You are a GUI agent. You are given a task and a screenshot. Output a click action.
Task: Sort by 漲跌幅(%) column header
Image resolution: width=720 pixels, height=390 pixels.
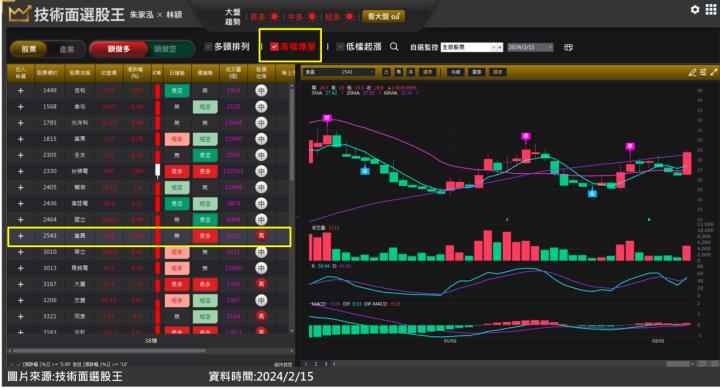point(136,73)
